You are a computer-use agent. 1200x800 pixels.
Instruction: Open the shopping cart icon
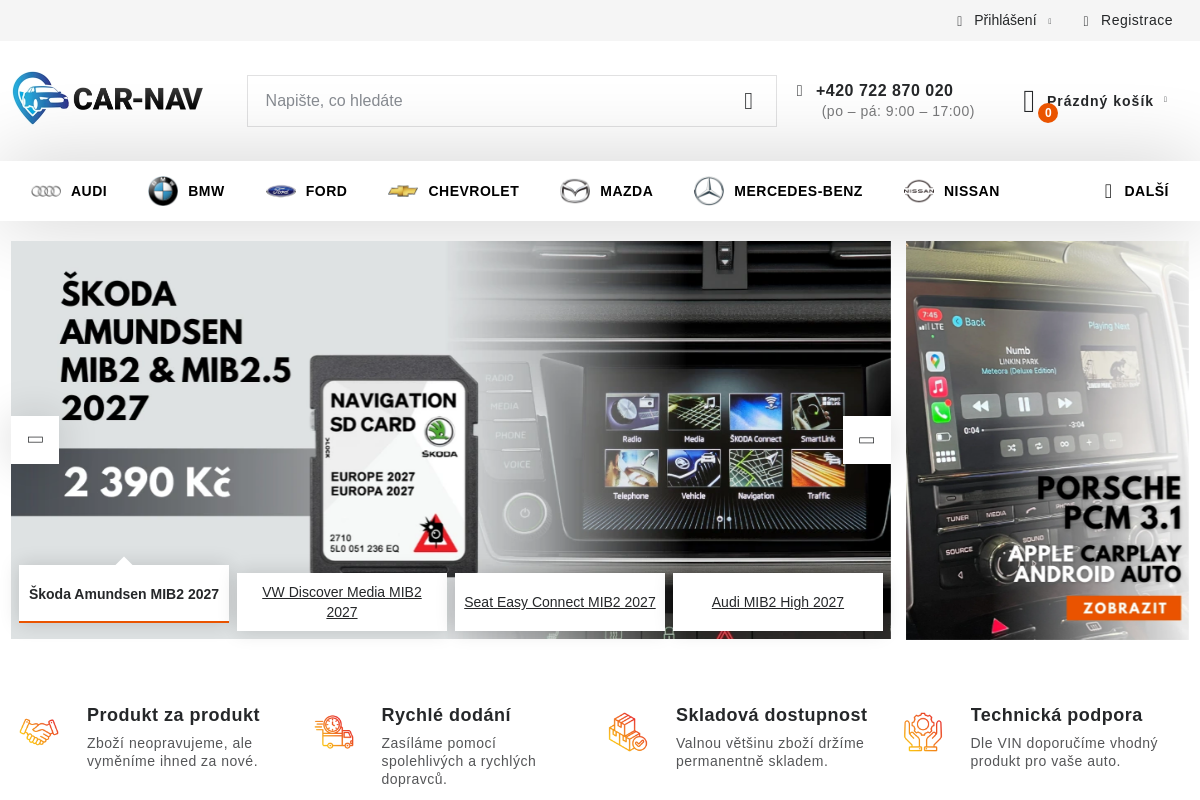point(1029,101)
